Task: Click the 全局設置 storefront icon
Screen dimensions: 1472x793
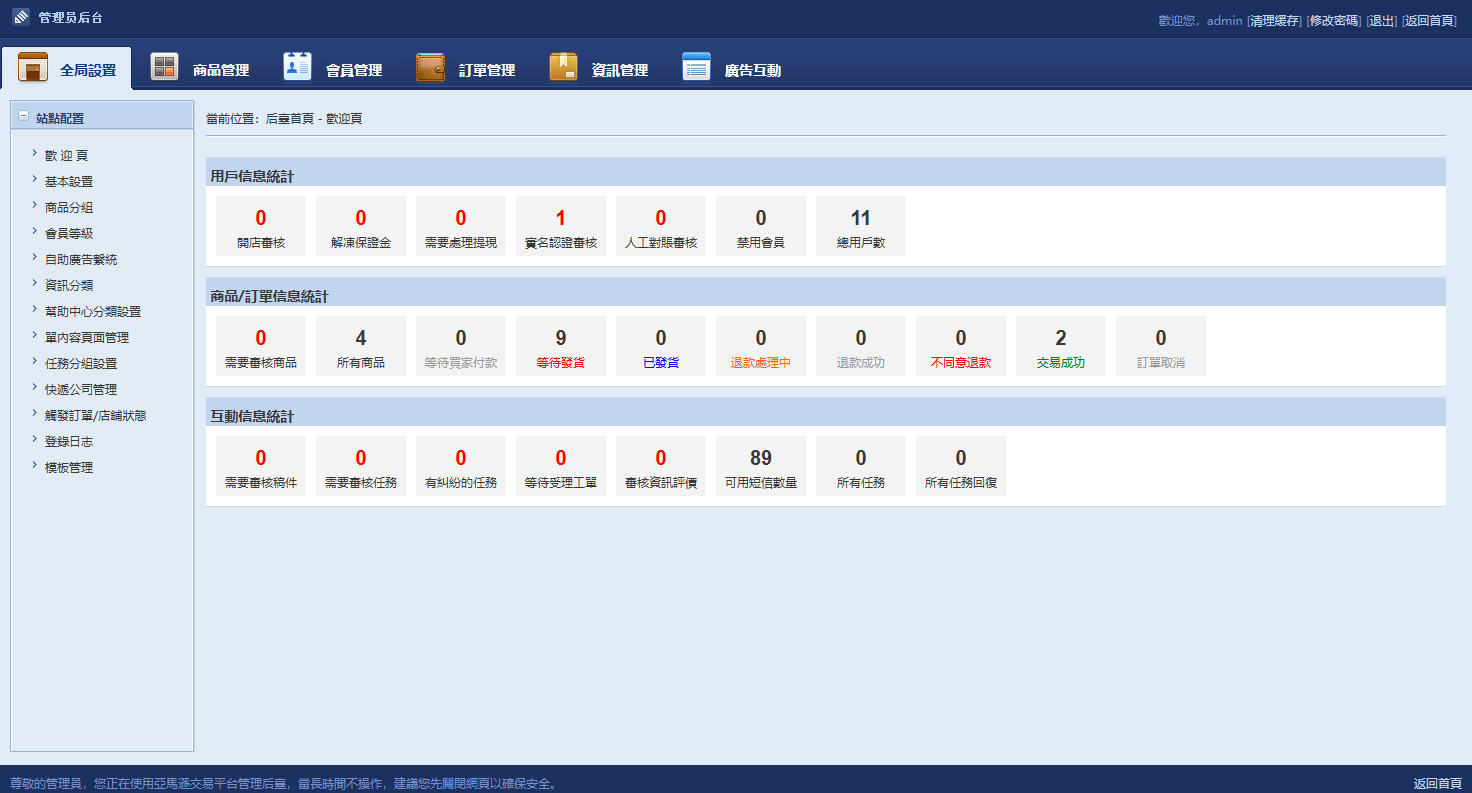Action: 33,68
